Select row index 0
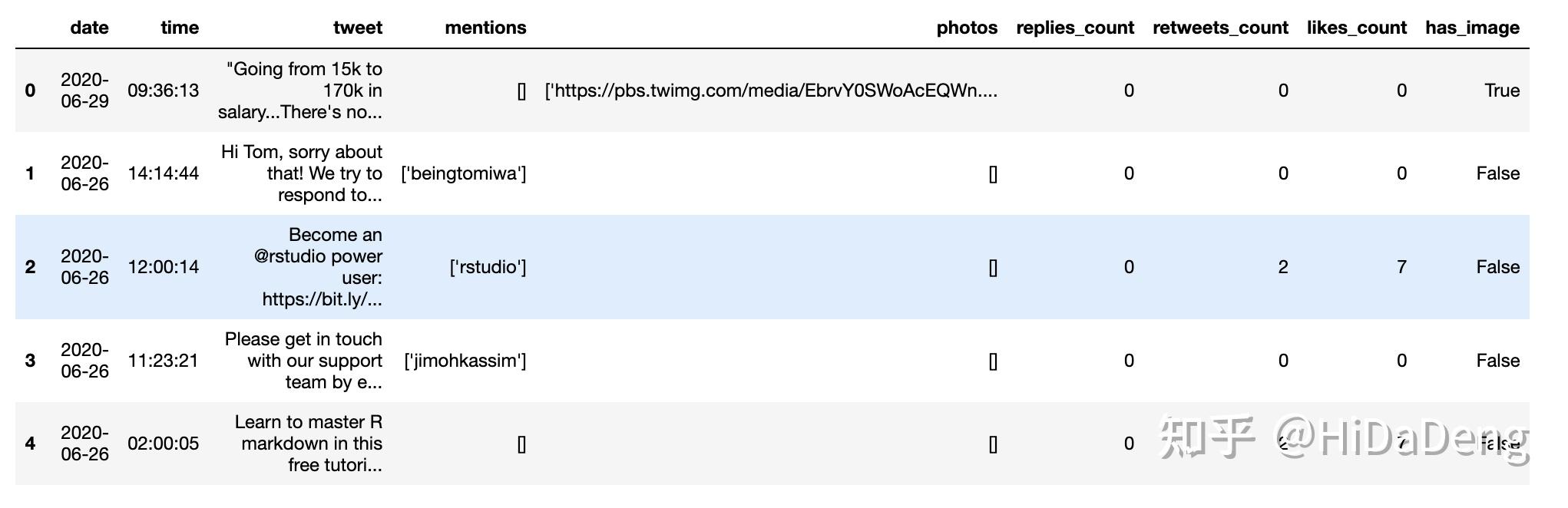This screenshot has width=1568, height=508. coord(30,91)
